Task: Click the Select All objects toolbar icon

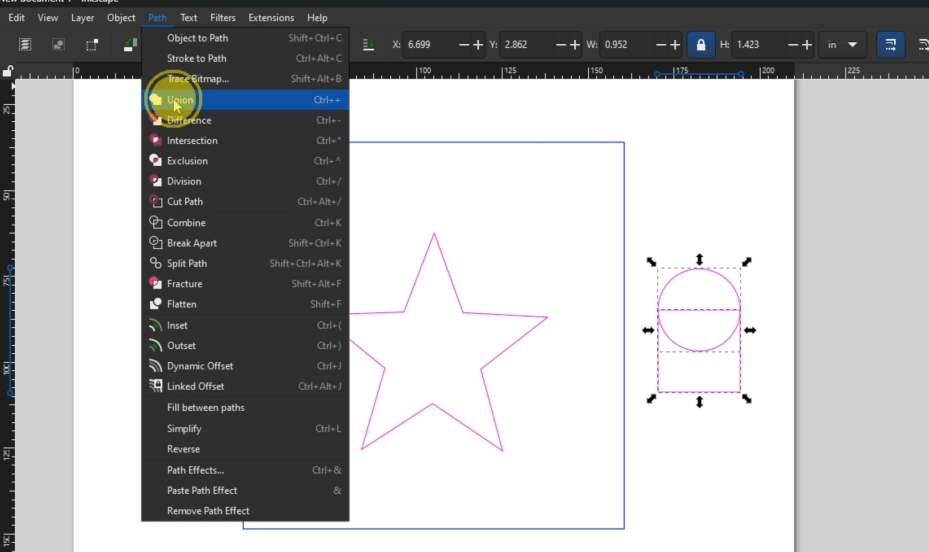Action: tap(25, 45)
